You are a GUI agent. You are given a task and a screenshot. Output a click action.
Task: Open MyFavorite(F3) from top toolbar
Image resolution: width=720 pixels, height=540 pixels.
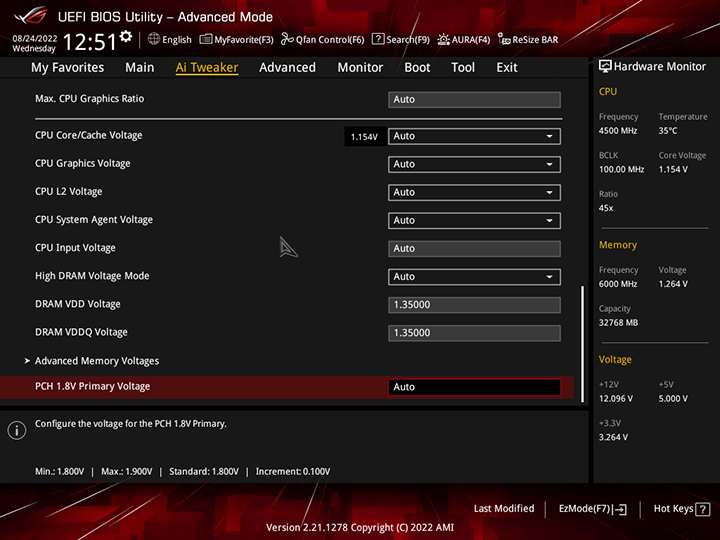tap(237, 40)
